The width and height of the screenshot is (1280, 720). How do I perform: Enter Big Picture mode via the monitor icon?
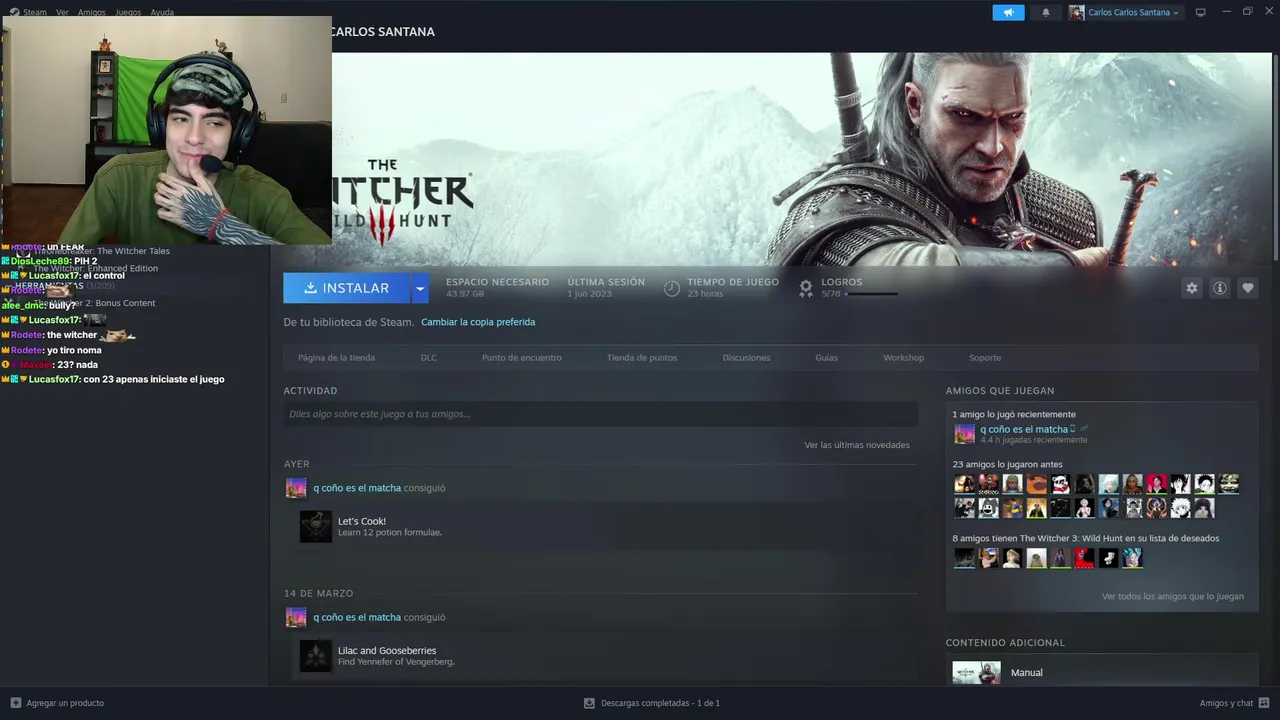coord(1201,12)
